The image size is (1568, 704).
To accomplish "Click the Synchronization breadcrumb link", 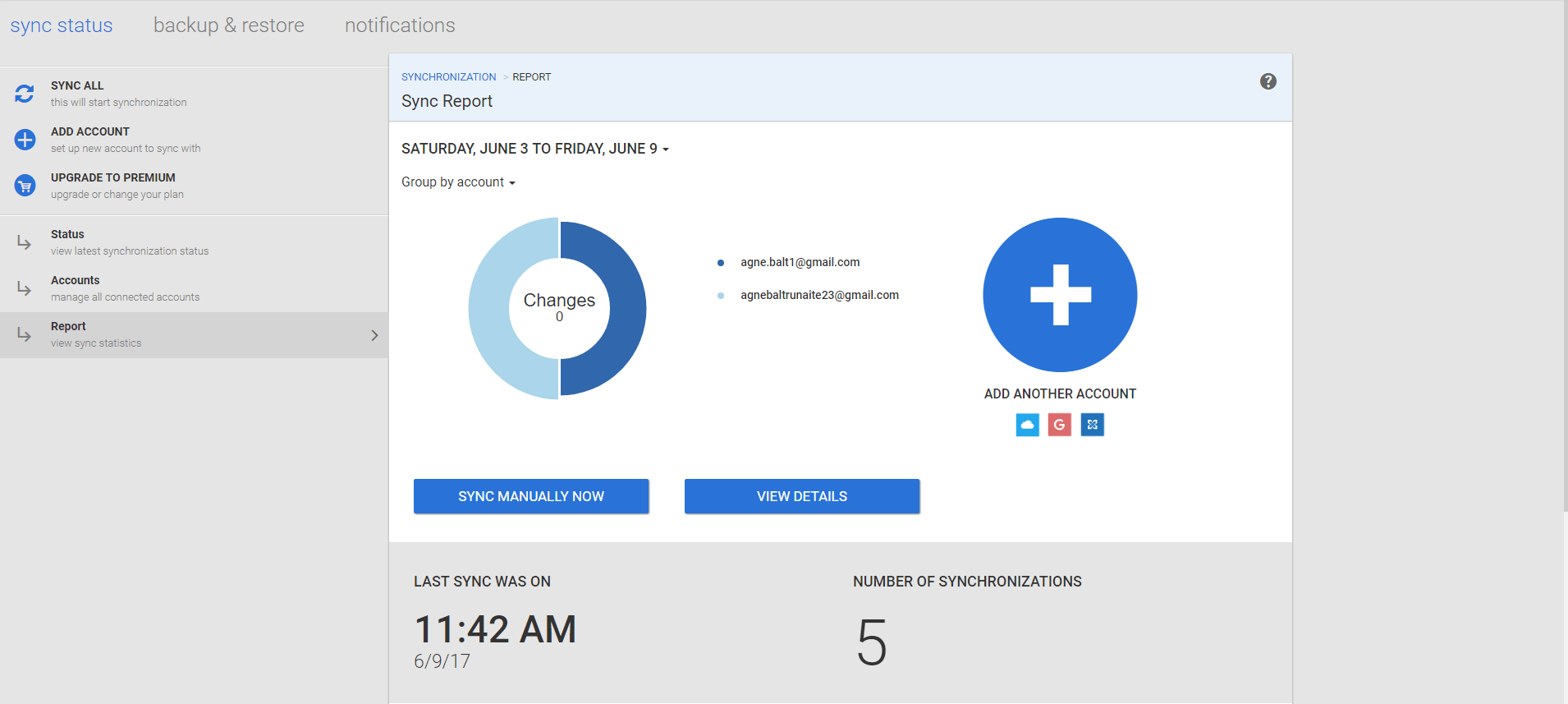I will coord(448,77).
